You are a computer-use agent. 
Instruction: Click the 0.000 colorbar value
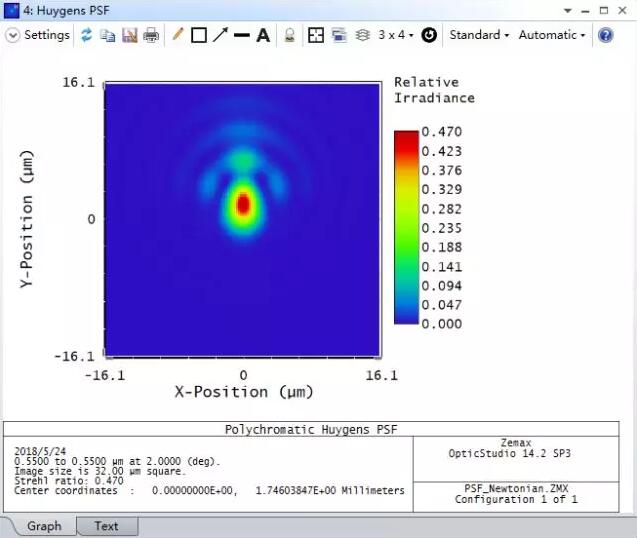442,324
